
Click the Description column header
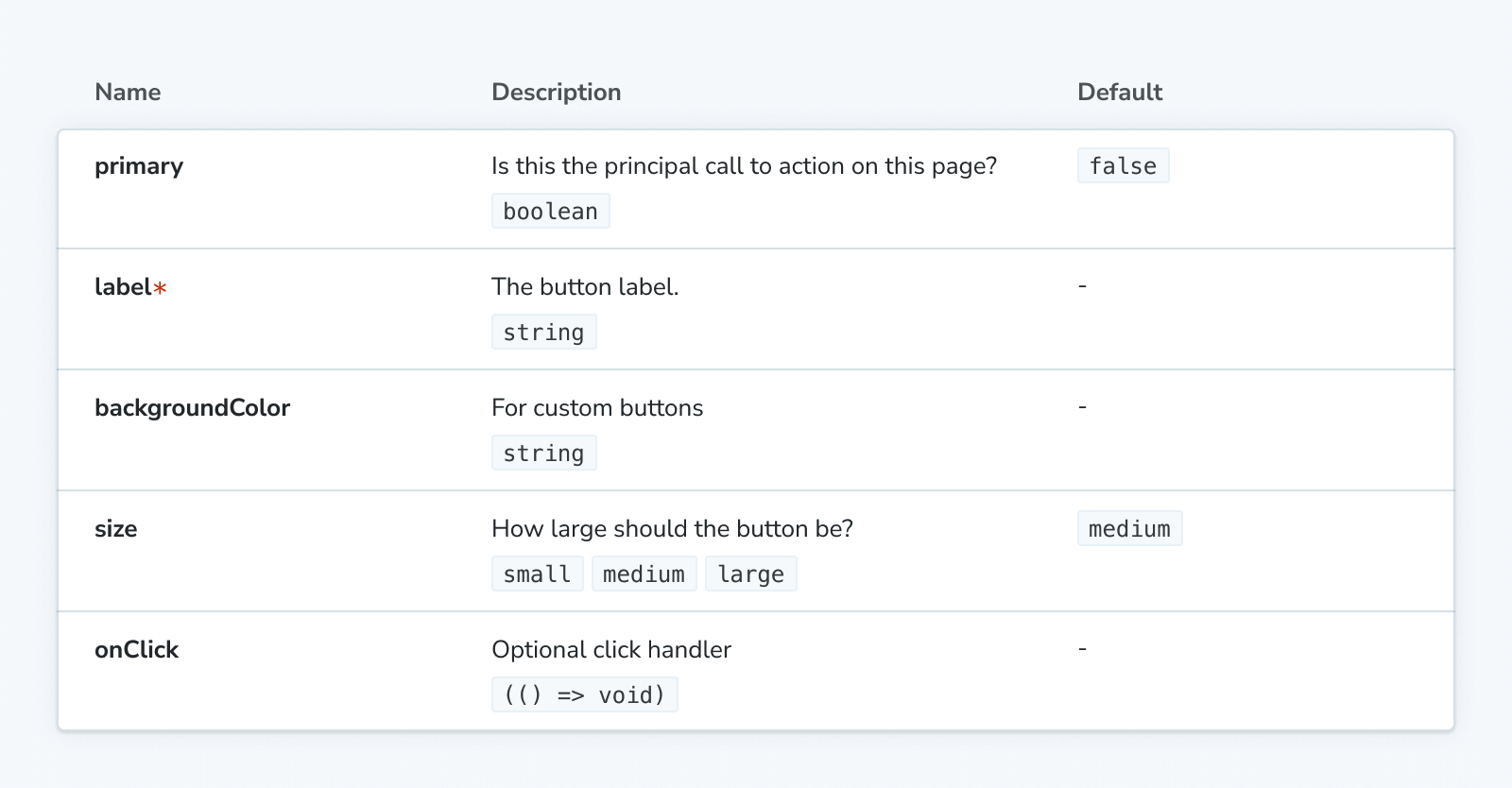click(x=556, y=92)
